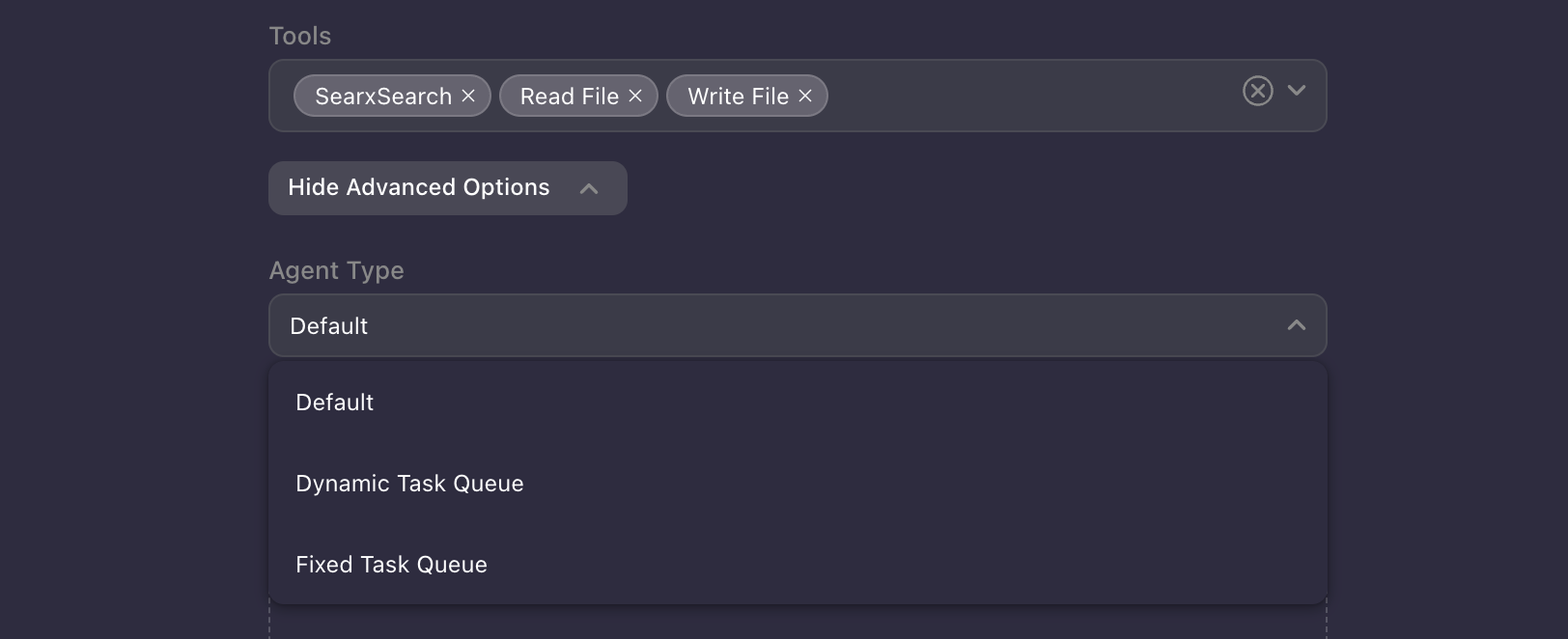Collapse advanced options via its chevron arrow
1568x639 pixels.
tap(589, 189)
